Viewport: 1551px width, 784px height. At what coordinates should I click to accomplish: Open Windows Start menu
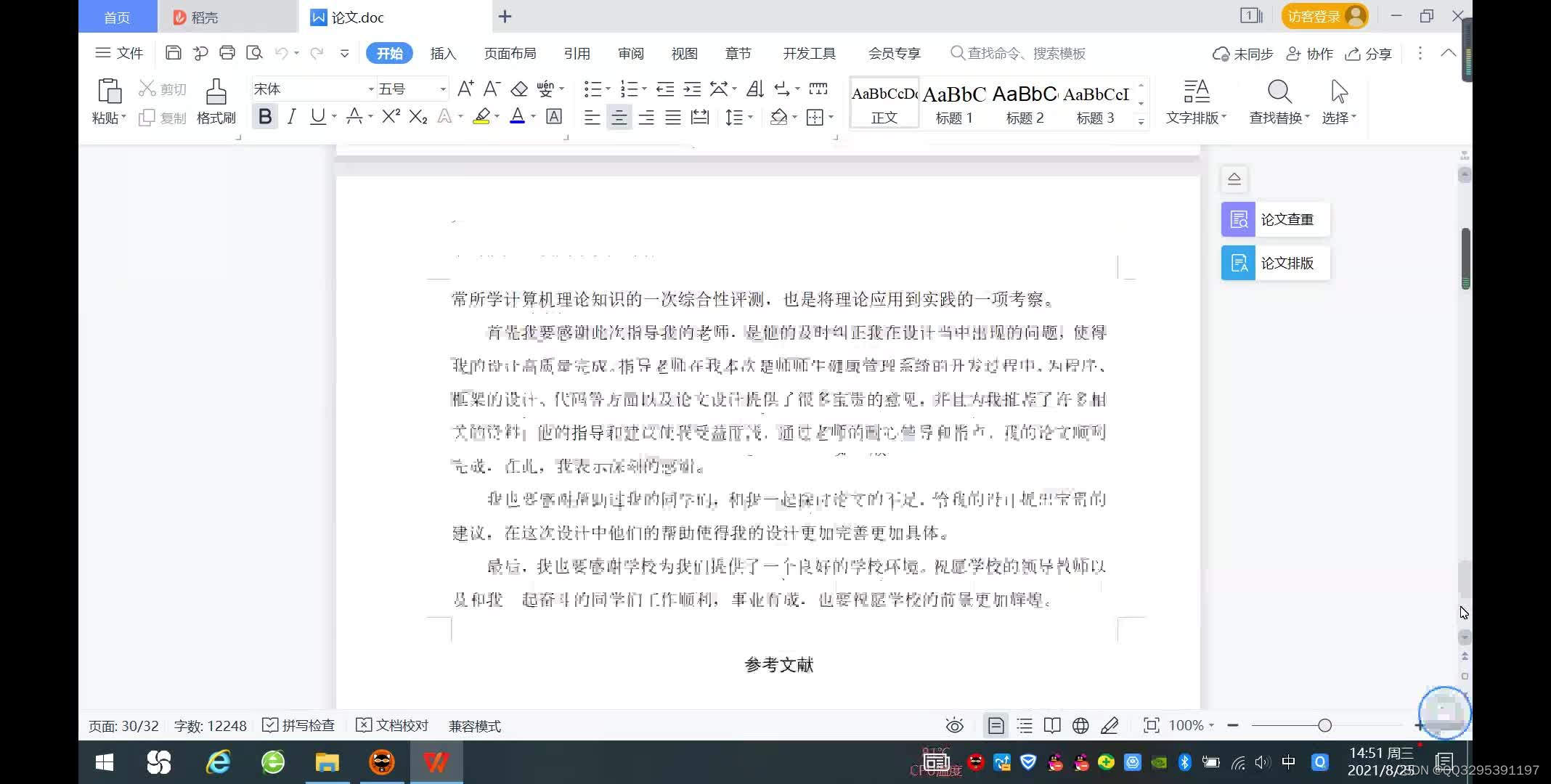(105, 762)
